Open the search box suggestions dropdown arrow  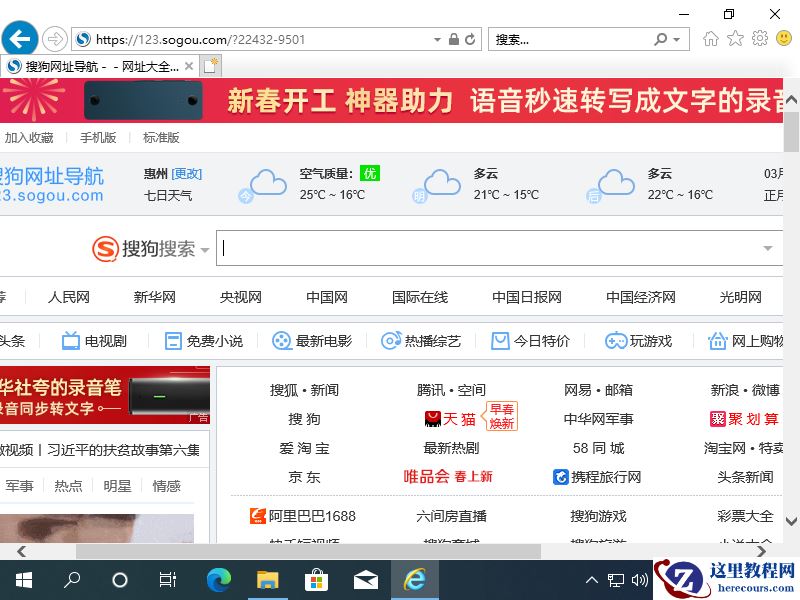pyautogui.click(x=767, y=247)
